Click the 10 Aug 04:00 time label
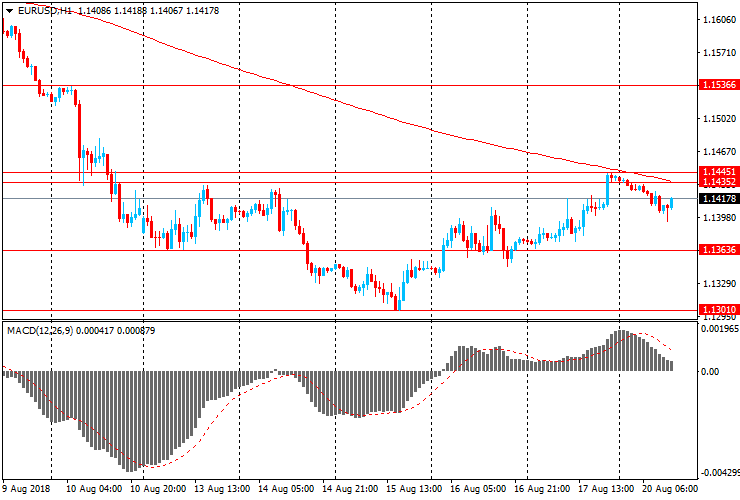This screenshot has width=740, height=500. point(94,489)
